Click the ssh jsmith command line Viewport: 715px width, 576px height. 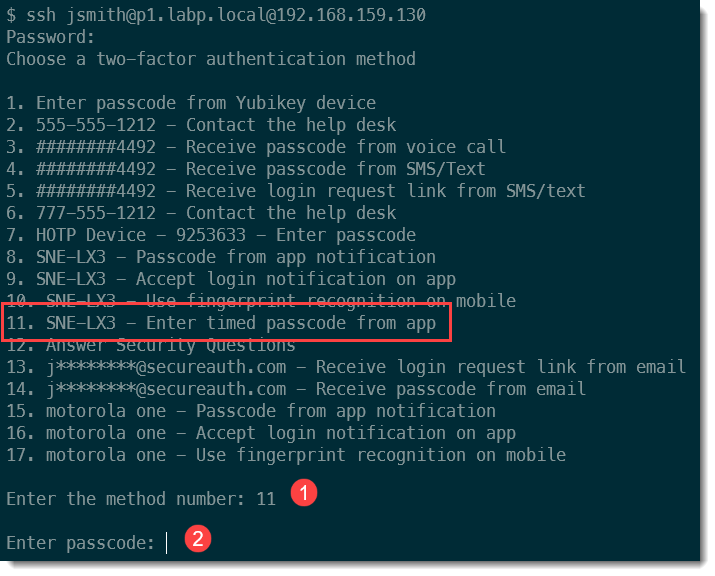coord(216,15)
